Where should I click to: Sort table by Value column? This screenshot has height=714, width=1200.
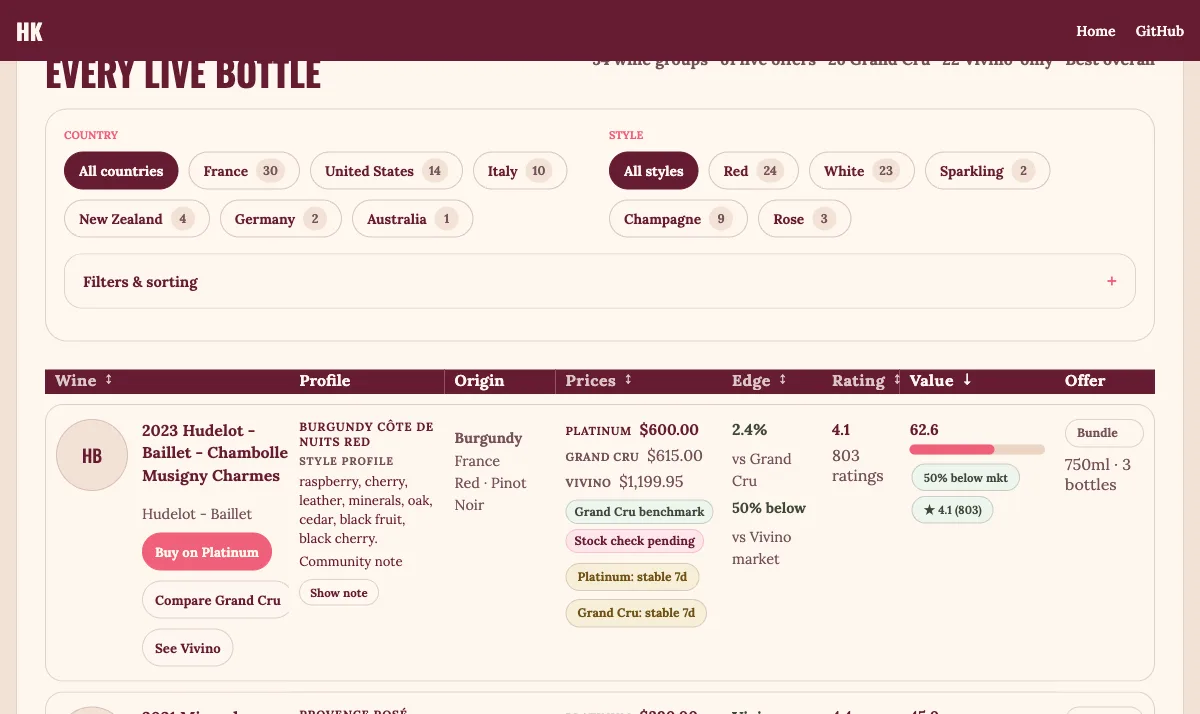tap(941, 380)
